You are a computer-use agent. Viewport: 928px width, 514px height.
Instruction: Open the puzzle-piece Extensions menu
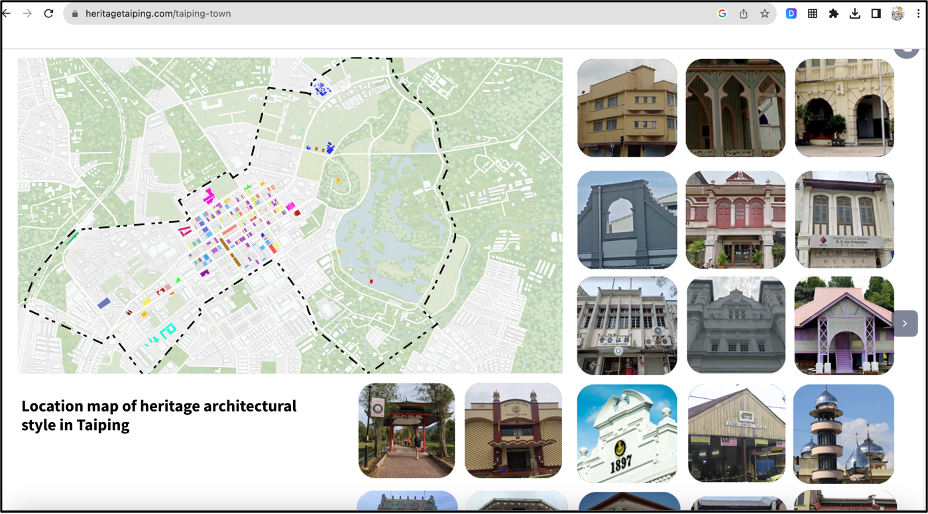coord(834,14)
